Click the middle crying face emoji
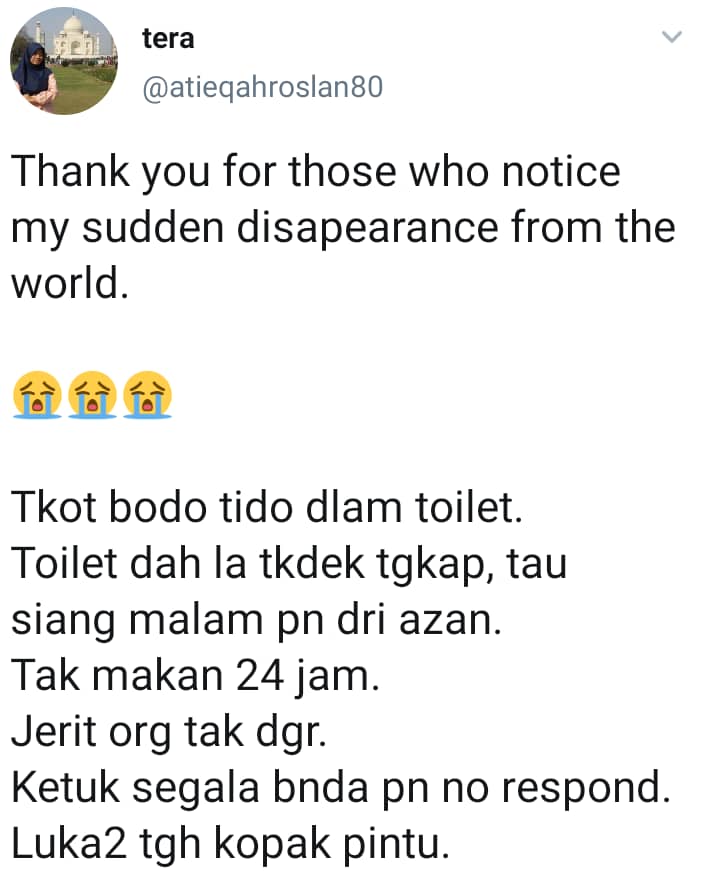The height and width of the screenshot is (889, 705). tap(92, 395)
